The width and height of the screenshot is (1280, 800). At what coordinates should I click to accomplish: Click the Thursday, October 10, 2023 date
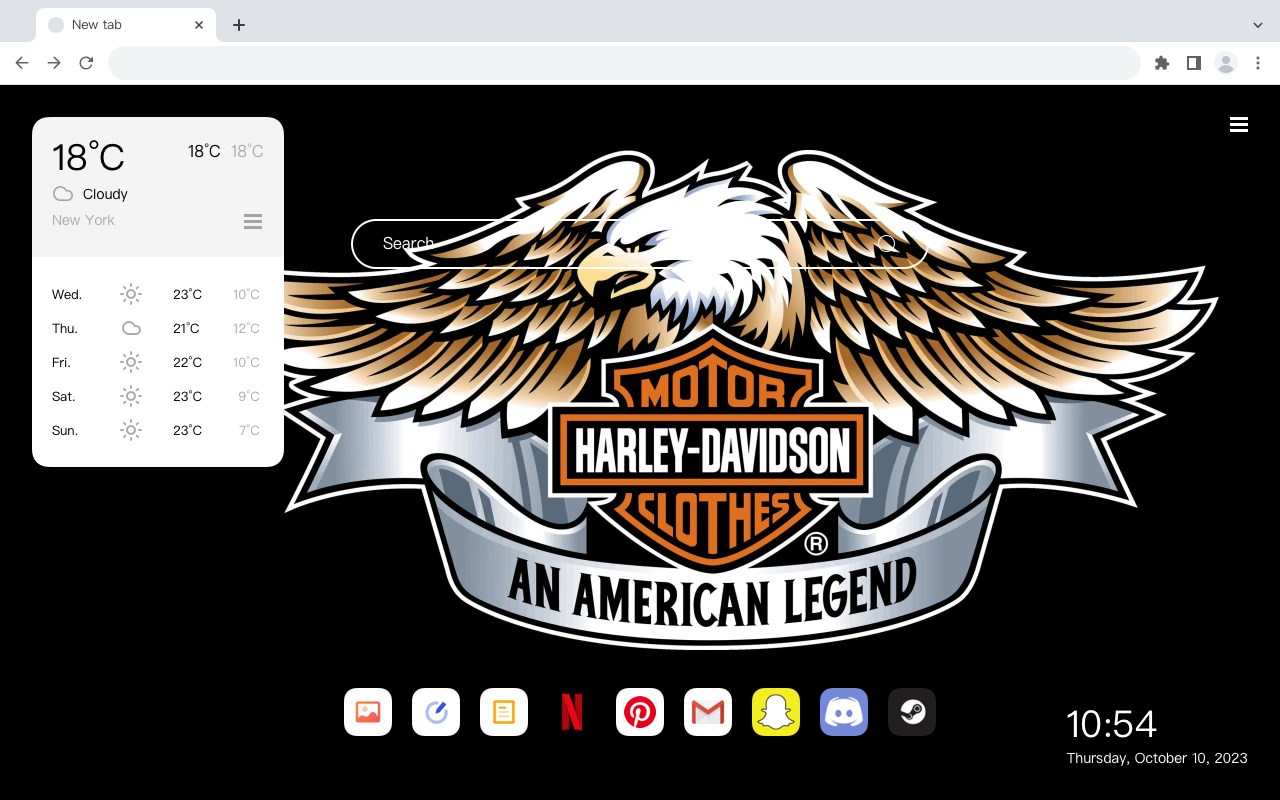pyautogui.click(x=1157, y=758)
